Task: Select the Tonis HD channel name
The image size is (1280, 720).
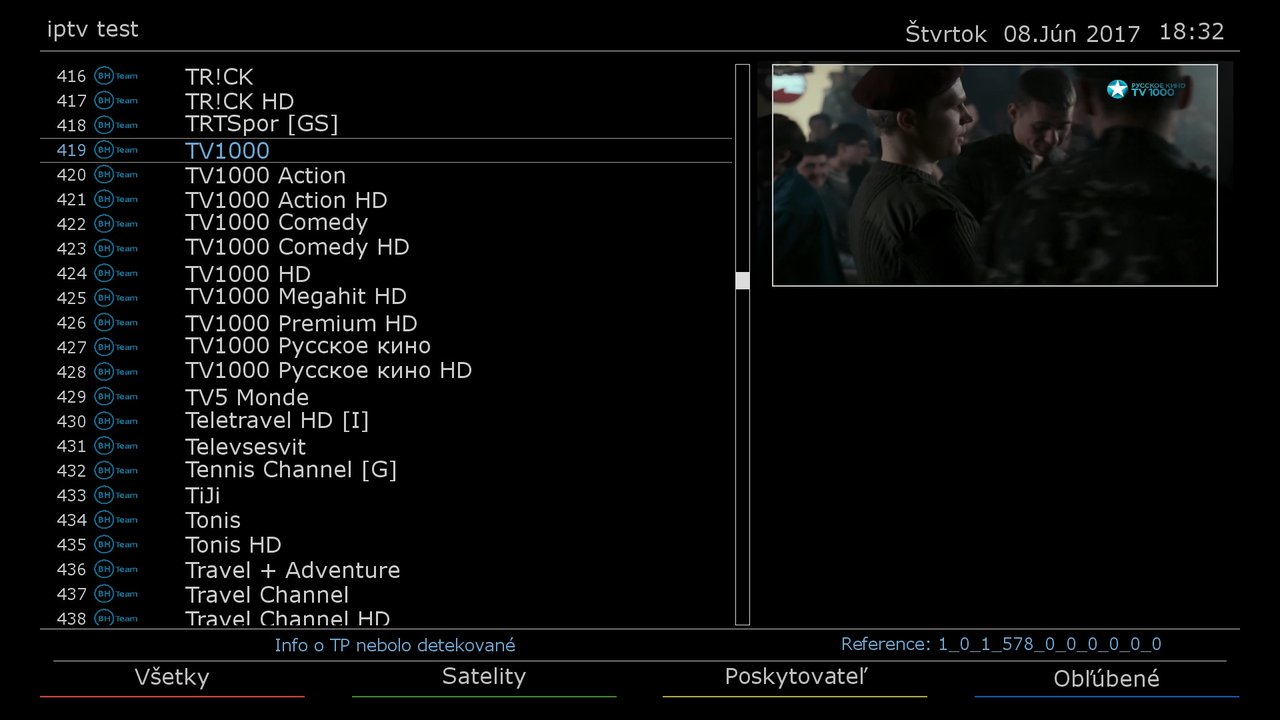Action: pos(233,546)
